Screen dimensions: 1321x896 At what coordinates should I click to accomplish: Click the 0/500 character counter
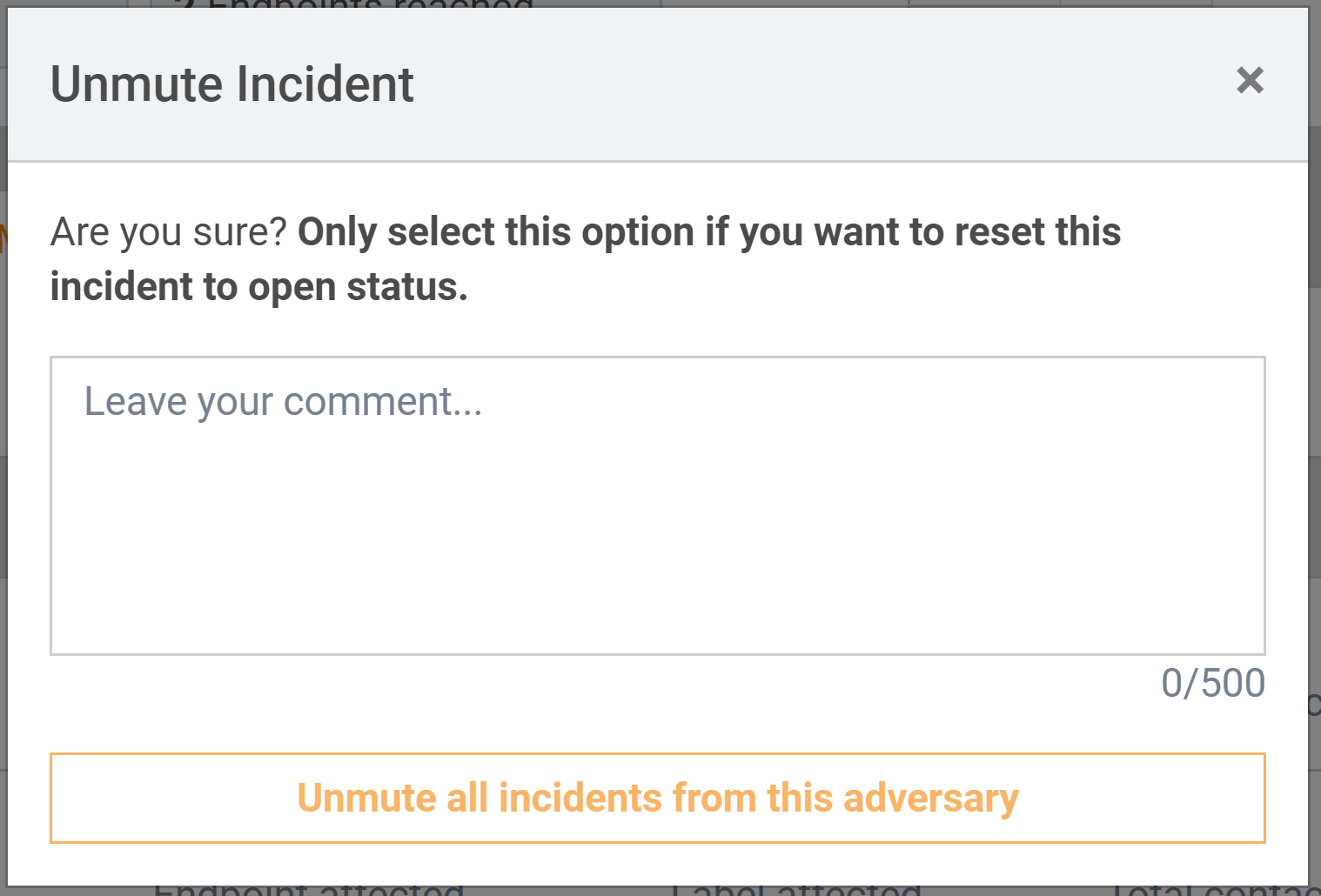(x=1212, y=684)
